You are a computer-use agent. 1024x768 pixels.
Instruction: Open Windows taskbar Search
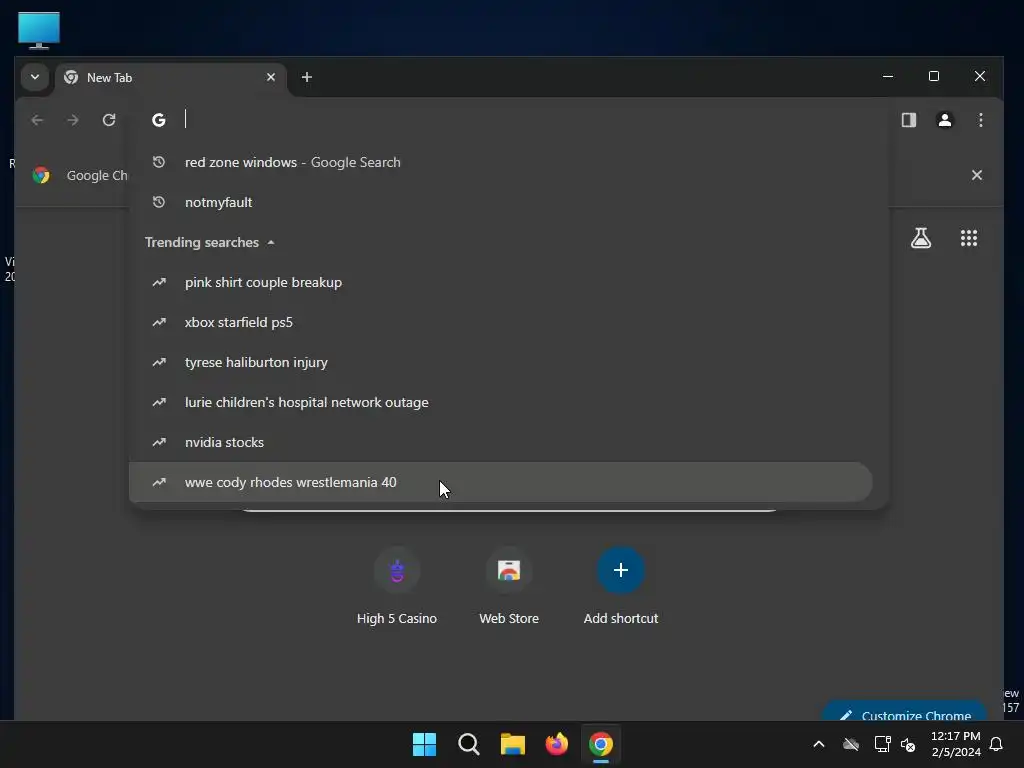tap(469, 744)
